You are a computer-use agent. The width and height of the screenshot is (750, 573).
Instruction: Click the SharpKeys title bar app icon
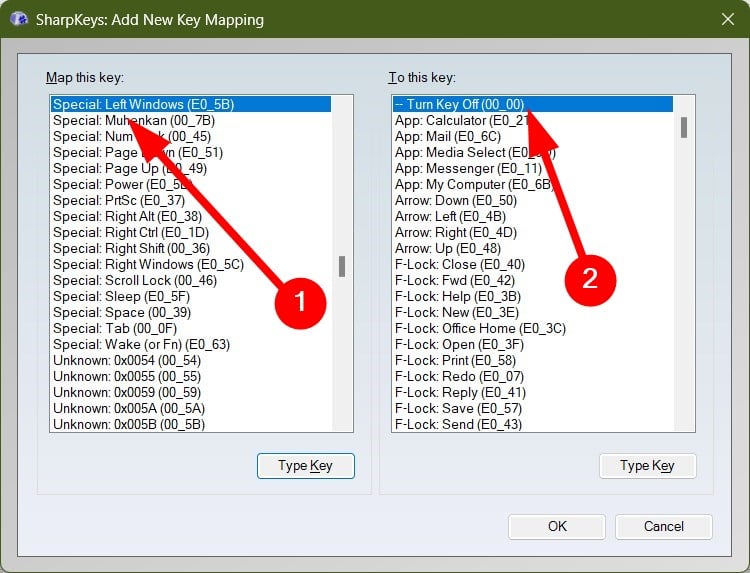(19, 19)
